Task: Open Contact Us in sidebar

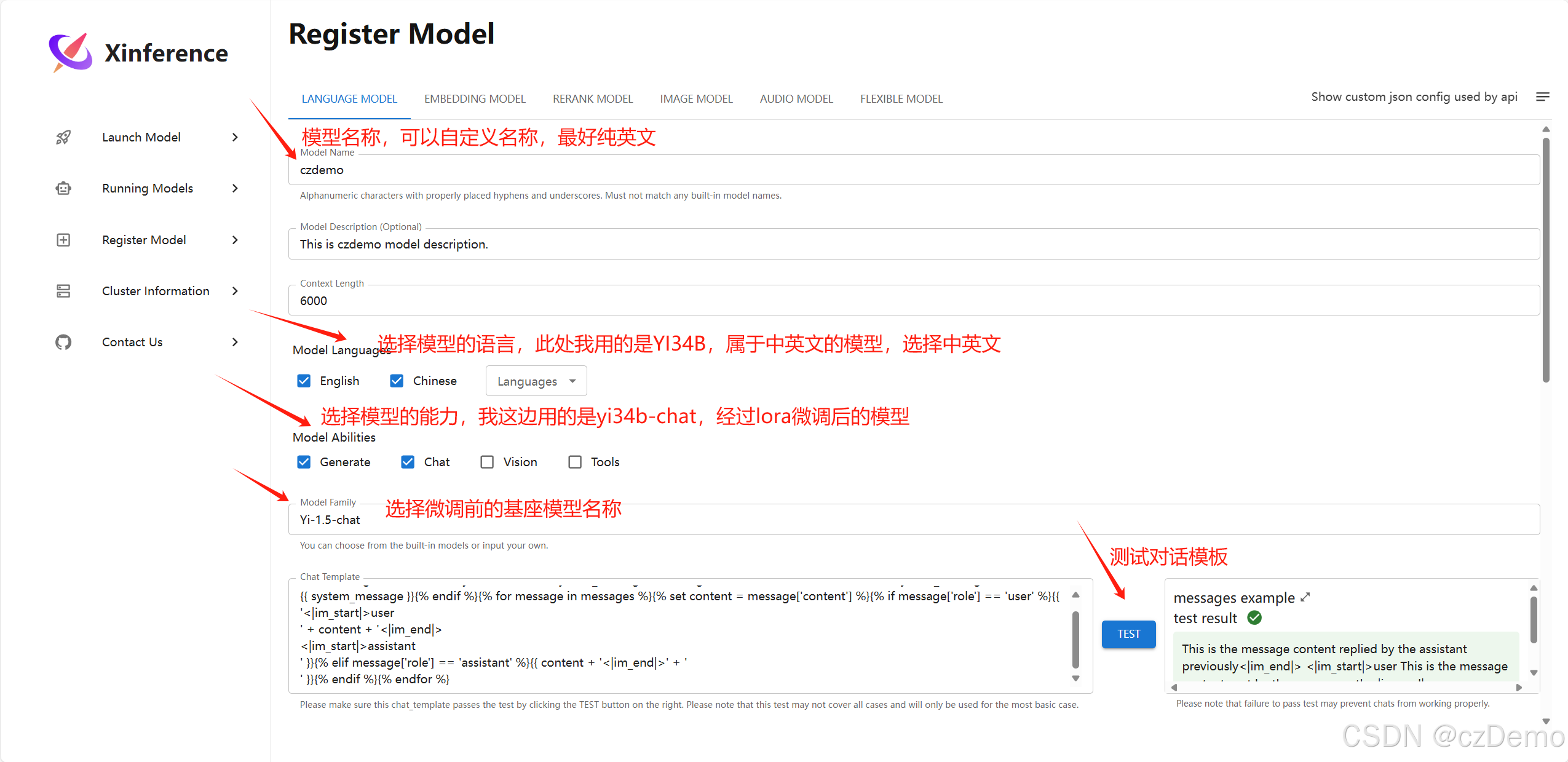Action: pyautogui.click(x=132, y=342)
